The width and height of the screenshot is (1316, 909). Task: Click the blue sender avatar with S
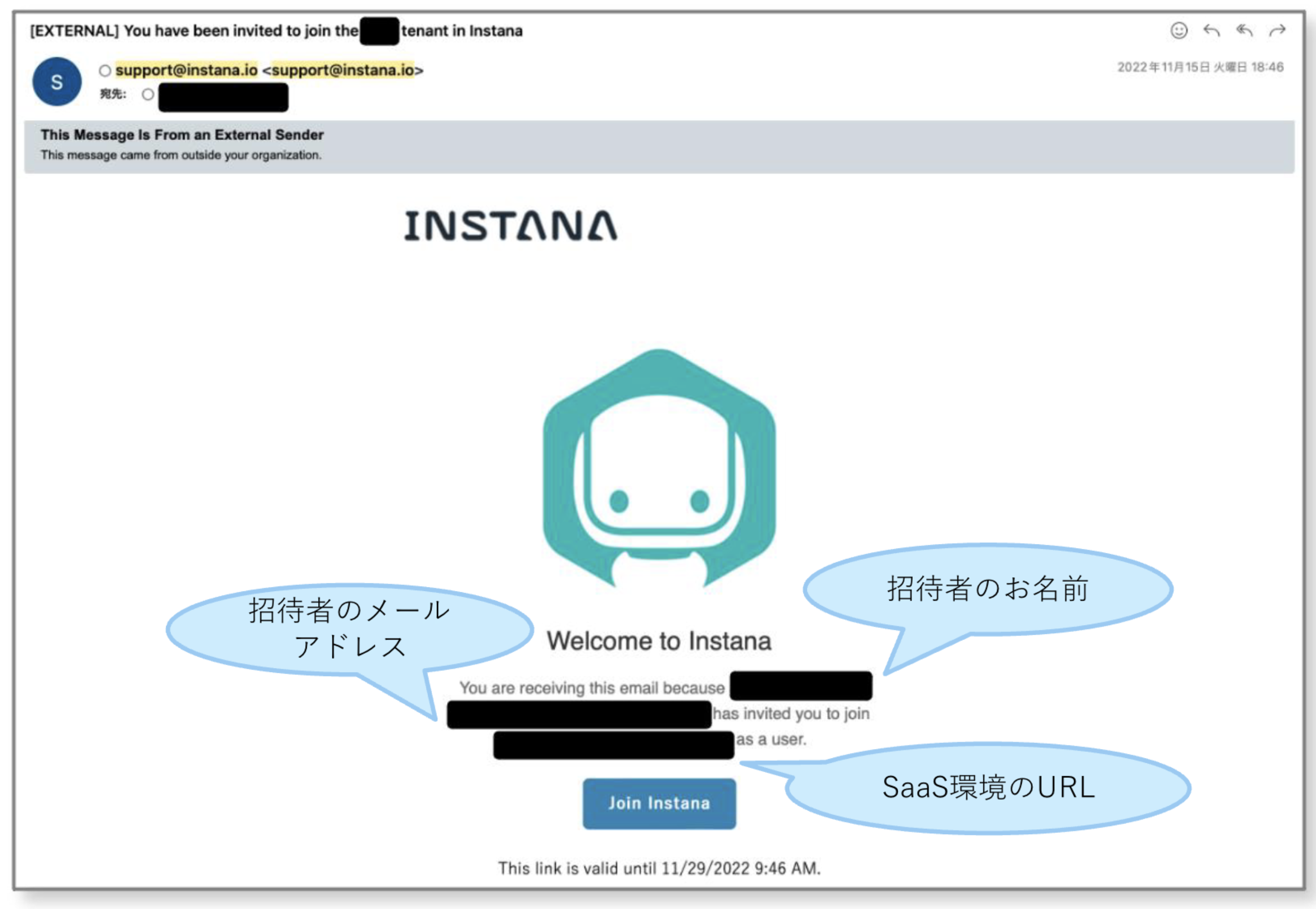[56, 82]
